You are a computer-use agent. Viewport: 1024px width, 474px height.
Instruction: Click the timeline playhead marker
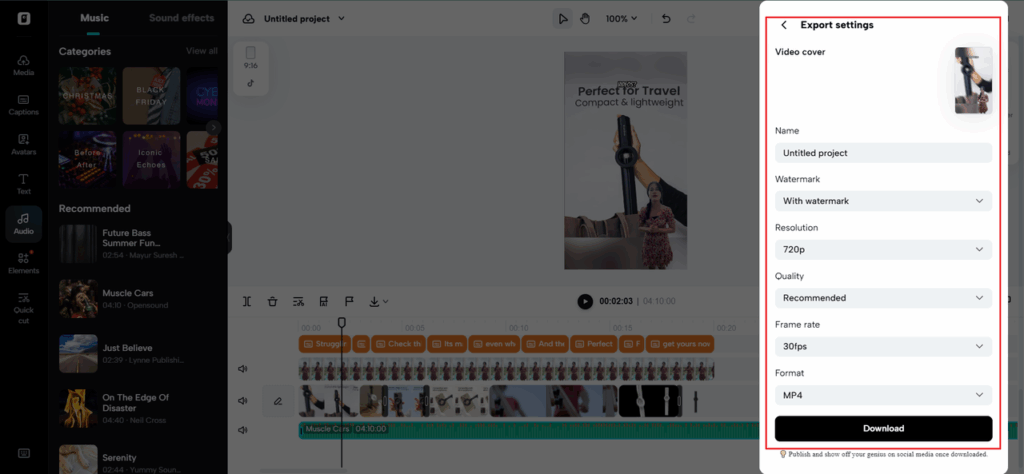click(341, 323)
